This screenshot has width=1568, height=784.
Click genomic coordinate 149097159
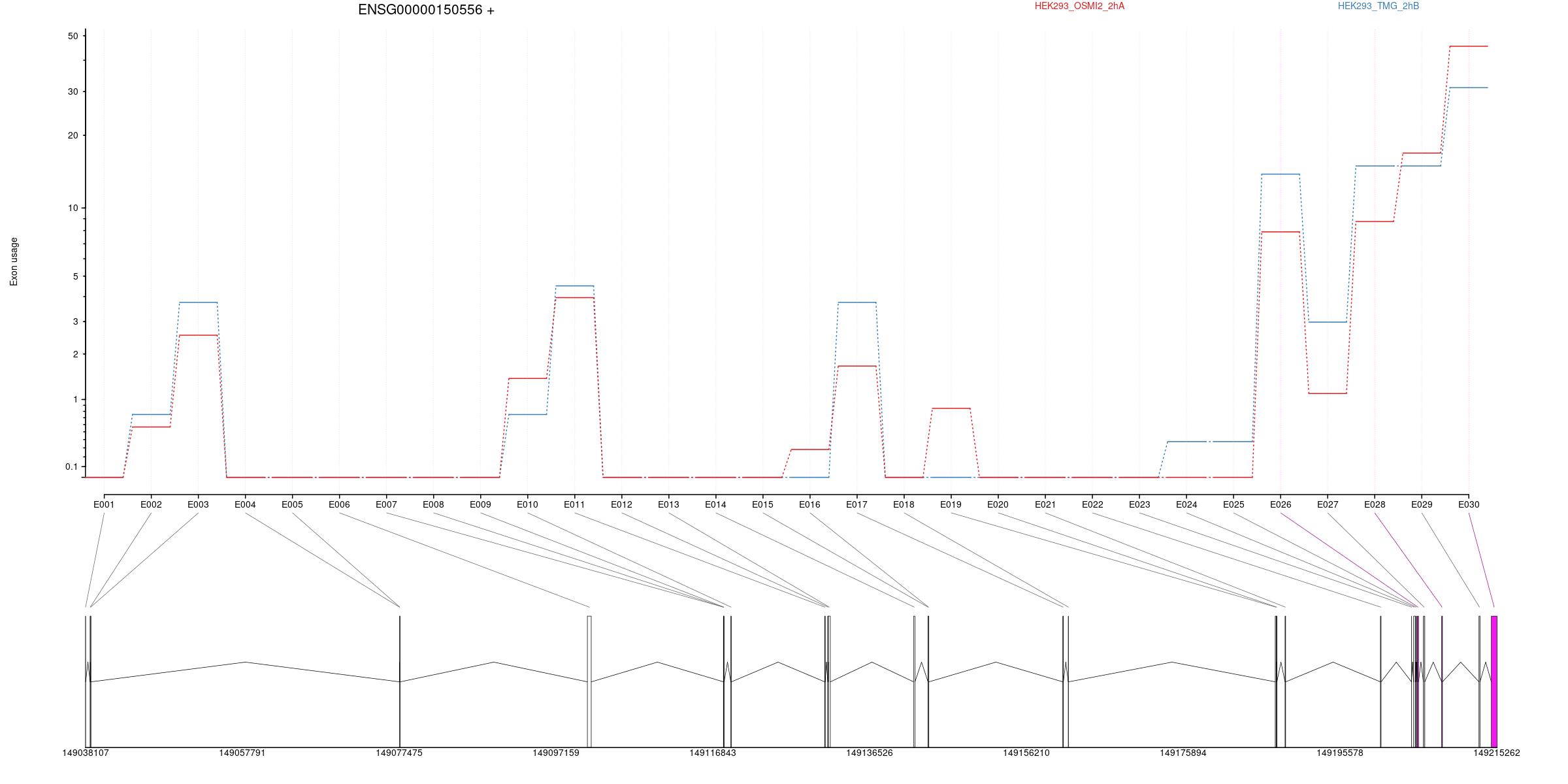click(x=556, y=753)
